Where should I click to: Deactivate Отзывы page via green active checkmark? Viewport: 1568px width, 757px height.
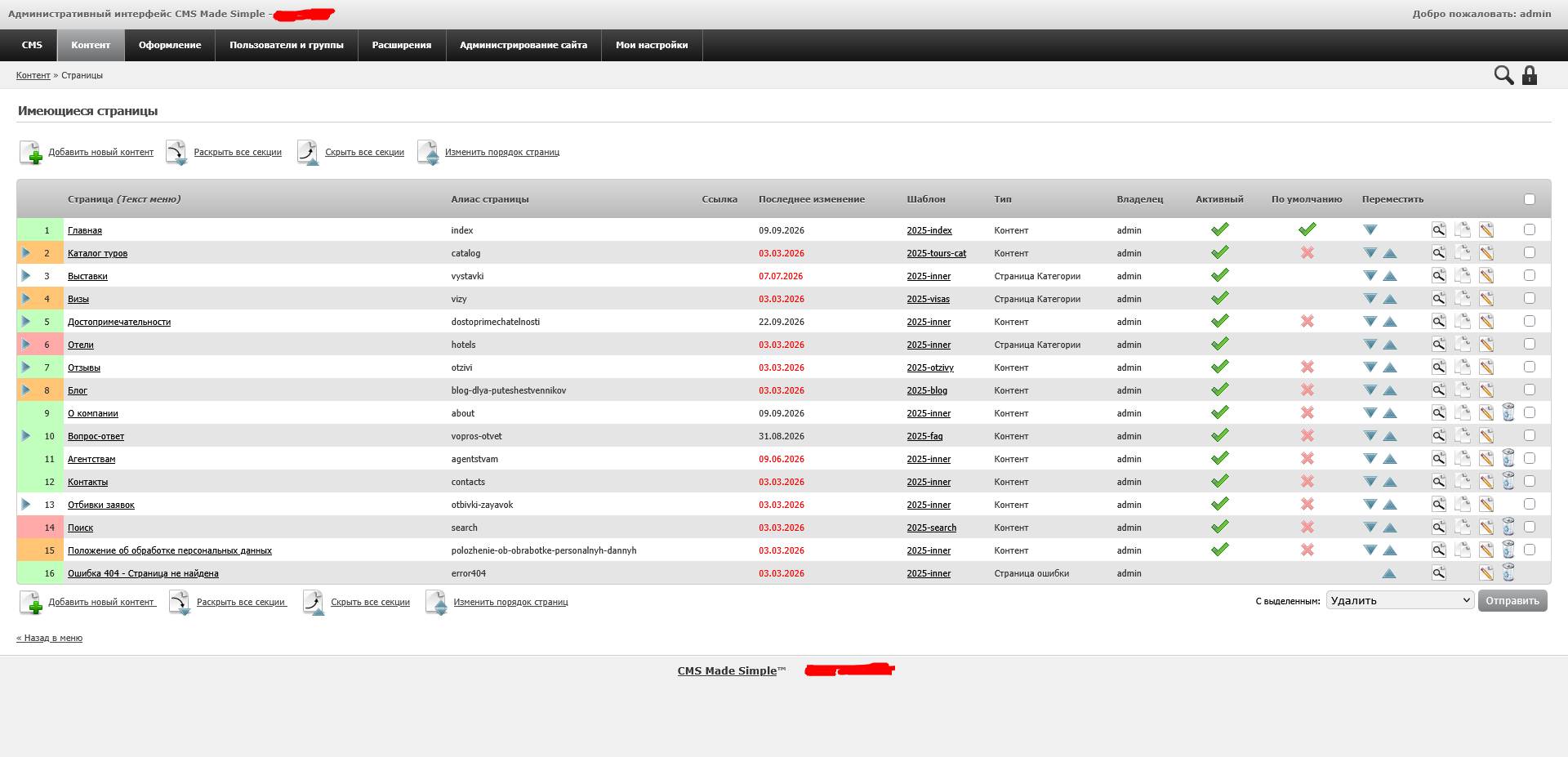pos(1220,367)
